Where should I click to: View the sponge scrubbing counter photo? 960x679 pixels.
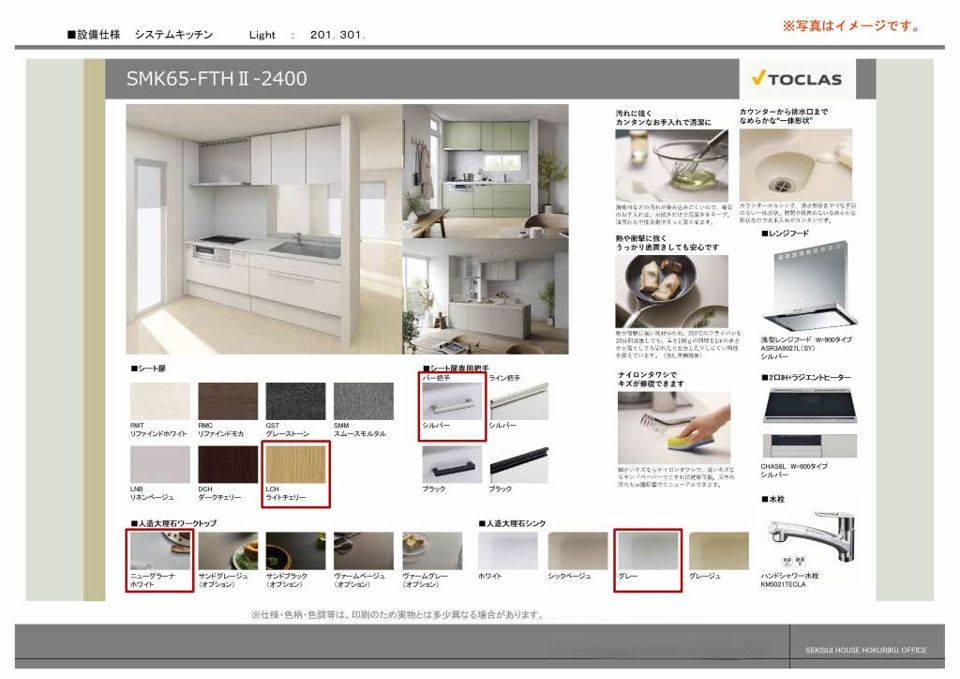coord(673,427)
